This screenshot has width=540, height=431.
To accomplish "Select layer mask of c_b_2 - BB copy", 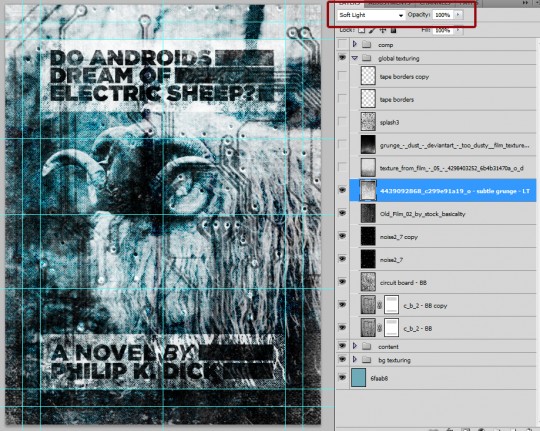I will pyautogui.click(x=391, y=305).
